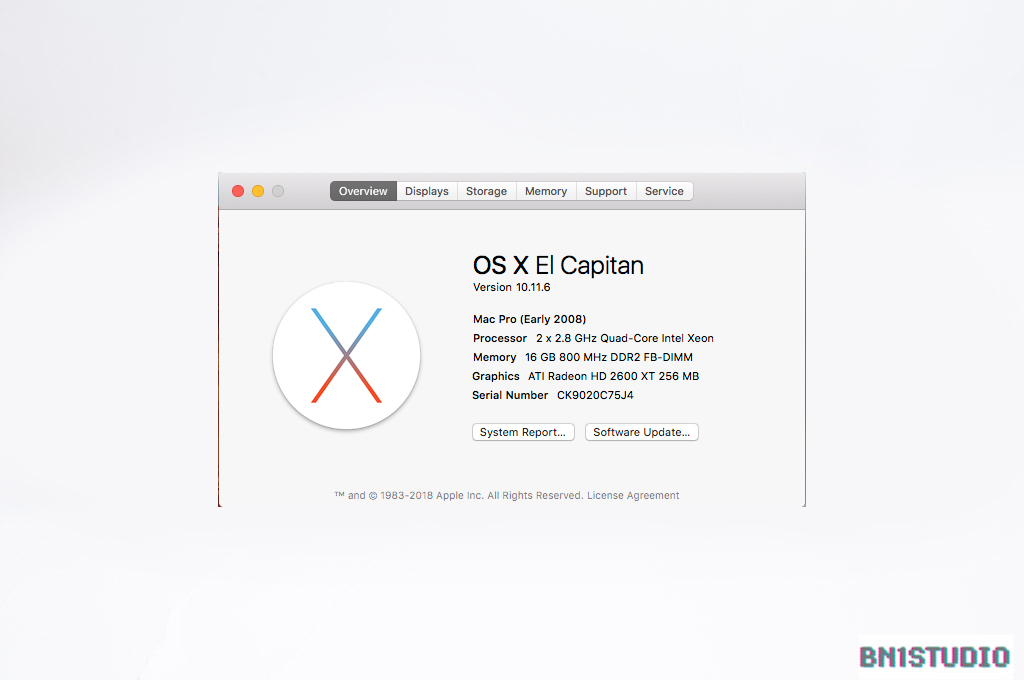Show the Support tab
The width and height of the screenshot is (1024, 680).
606,191
